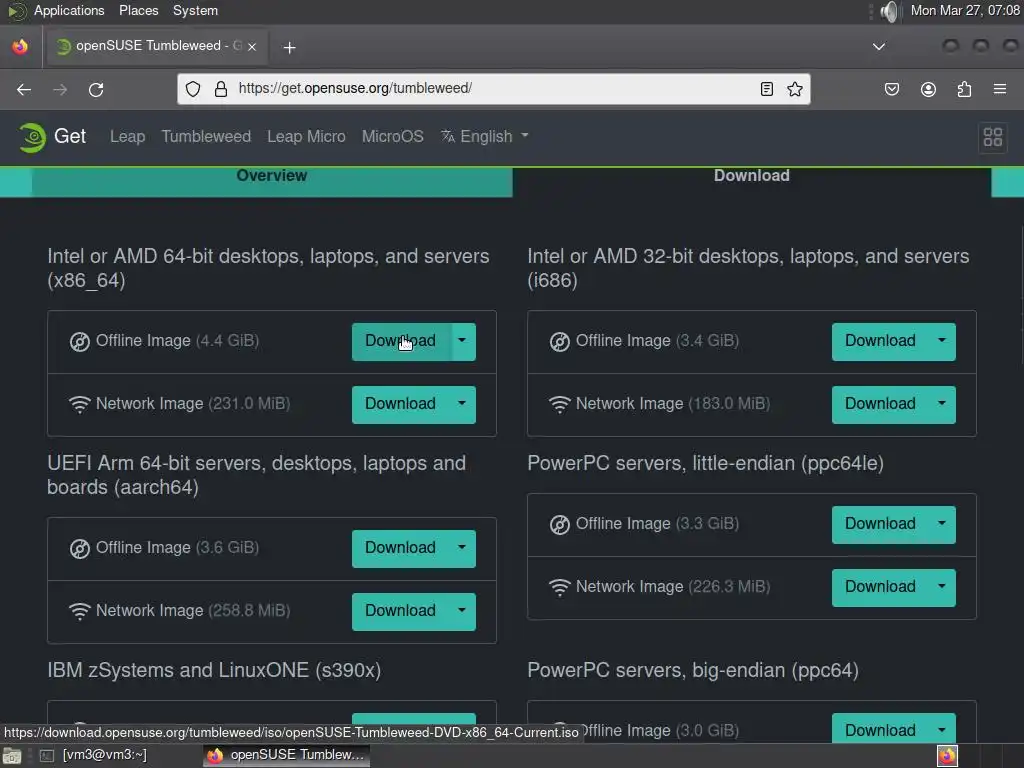Download ppc64le Network Image 226.3 MiB

click(881, 588)
